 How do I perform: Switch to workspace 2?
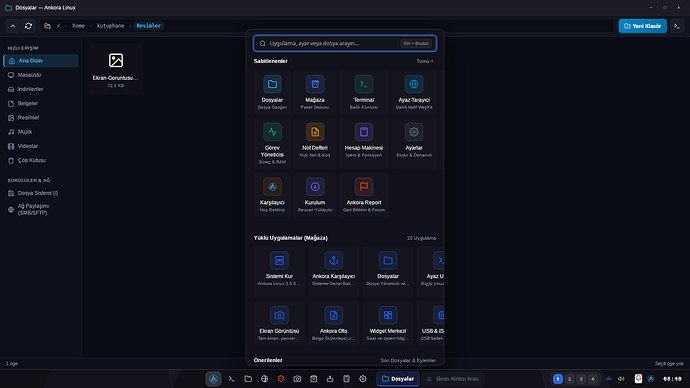pos(569,379)
